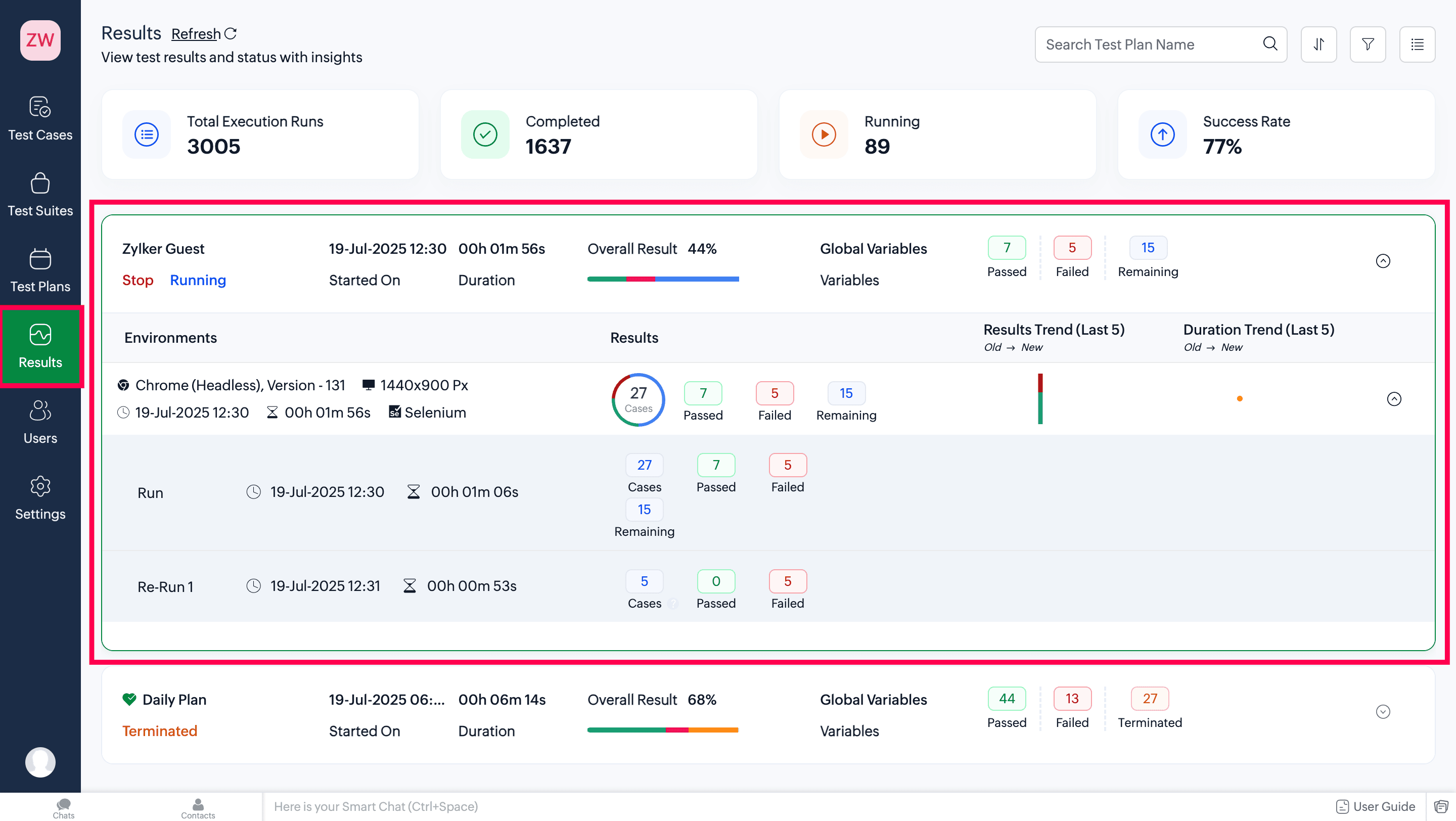
Task: Open the Users sidebar section
Action: tap(40, 422)
